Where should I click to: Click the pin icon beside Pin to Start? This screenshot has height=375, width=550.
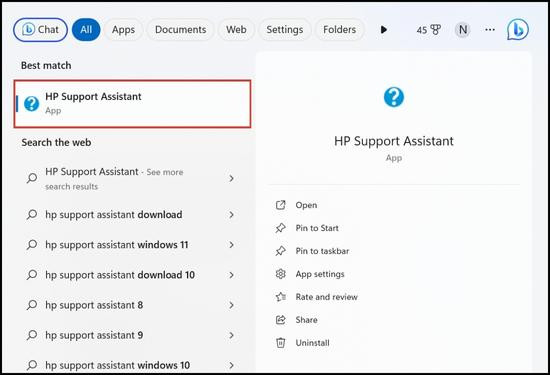click(281, 228)
